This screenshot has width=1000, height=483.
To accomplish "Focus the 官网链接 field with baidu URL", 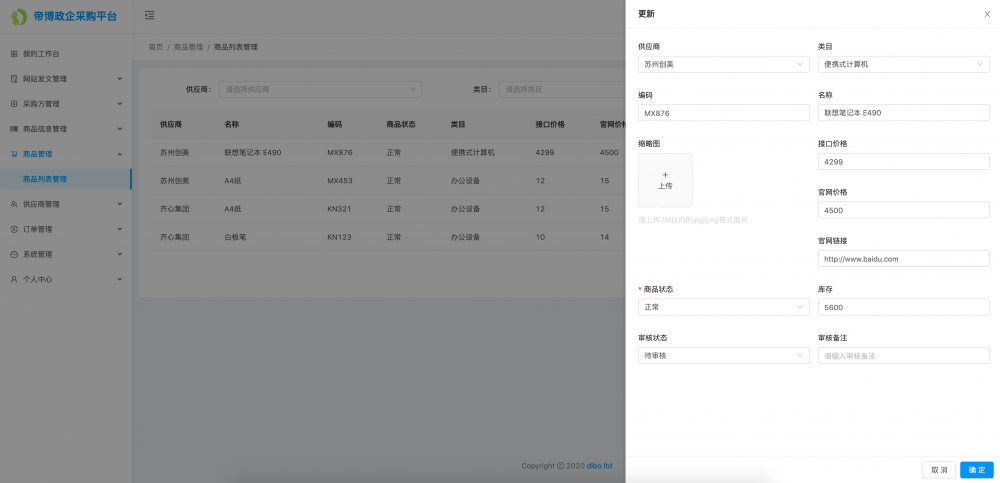I will tap(903, 258).
